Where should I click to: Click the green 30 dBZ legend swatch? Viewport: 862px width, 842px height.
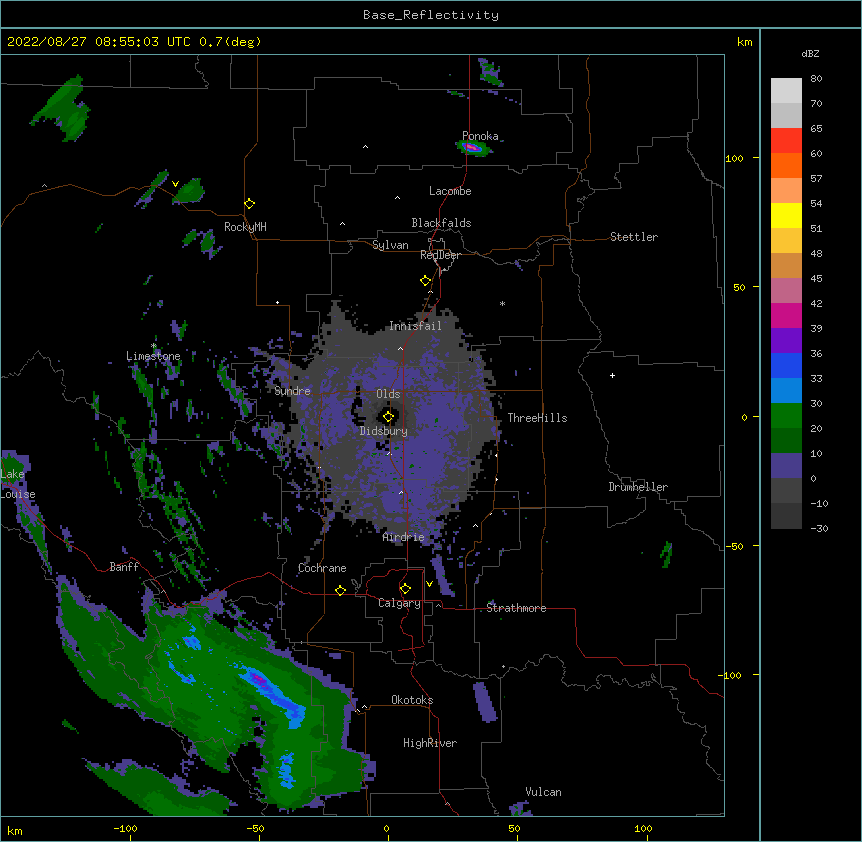[786, 416]
